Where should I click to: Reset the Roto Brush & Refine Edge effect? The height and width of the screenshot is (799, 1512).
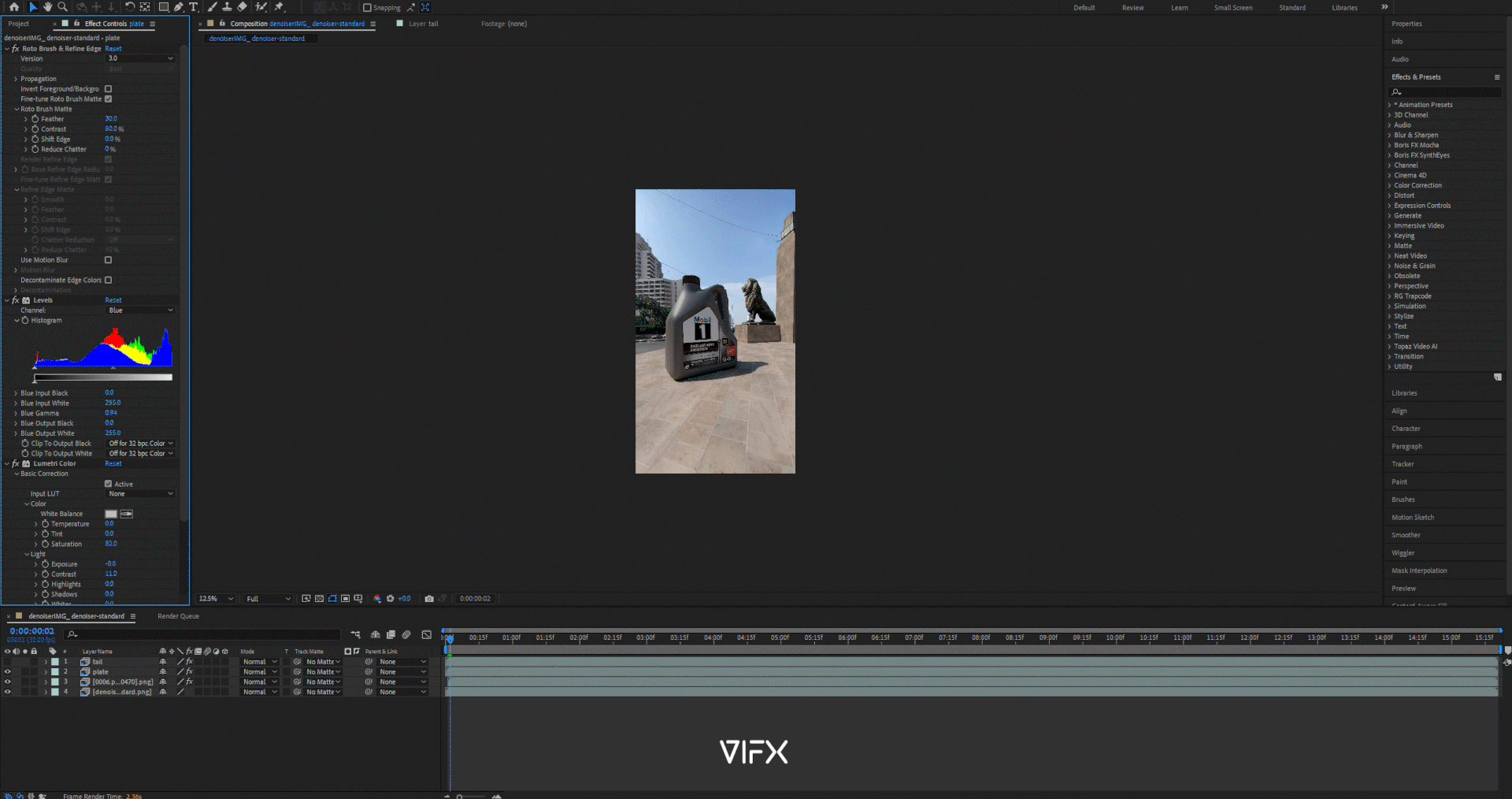[x=113, y=49]
